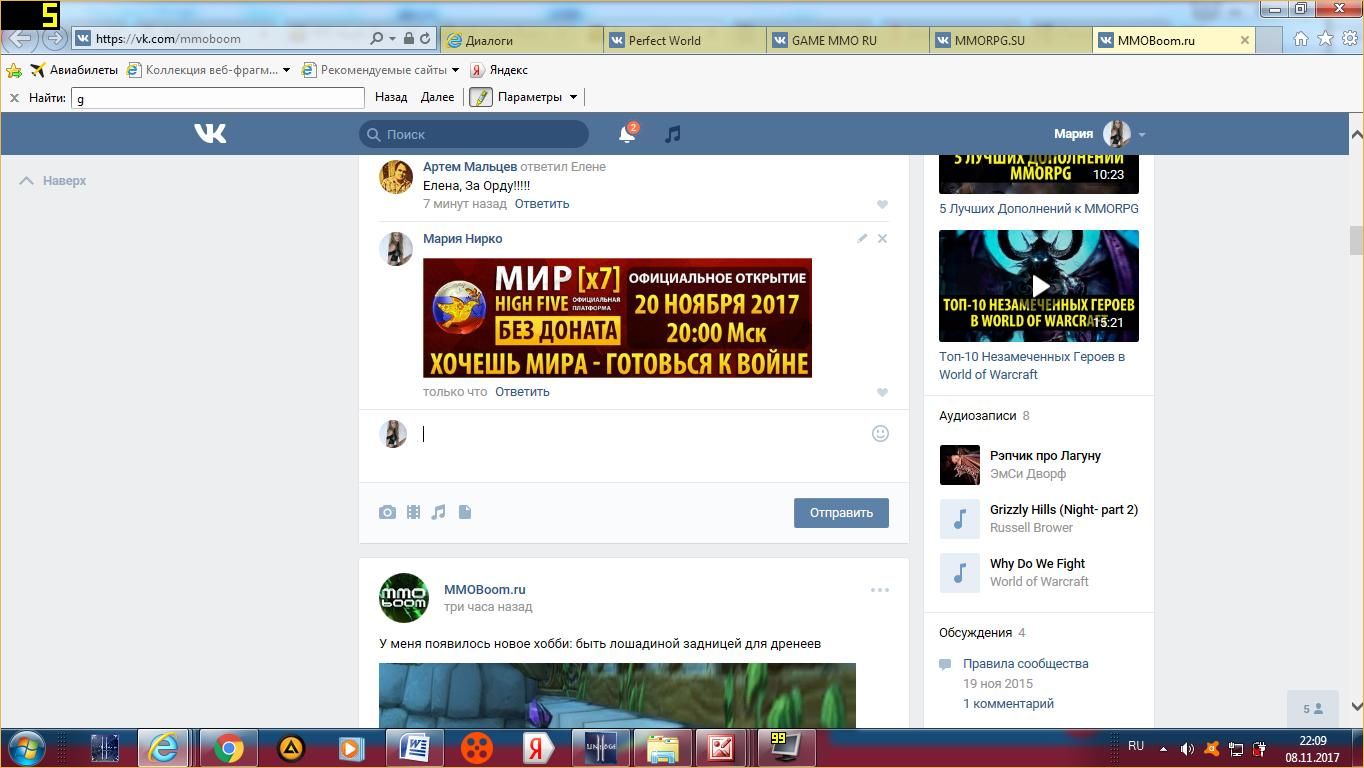
Task: Delete Мария Нирко's comment with the X
Action: click(882, 238)
